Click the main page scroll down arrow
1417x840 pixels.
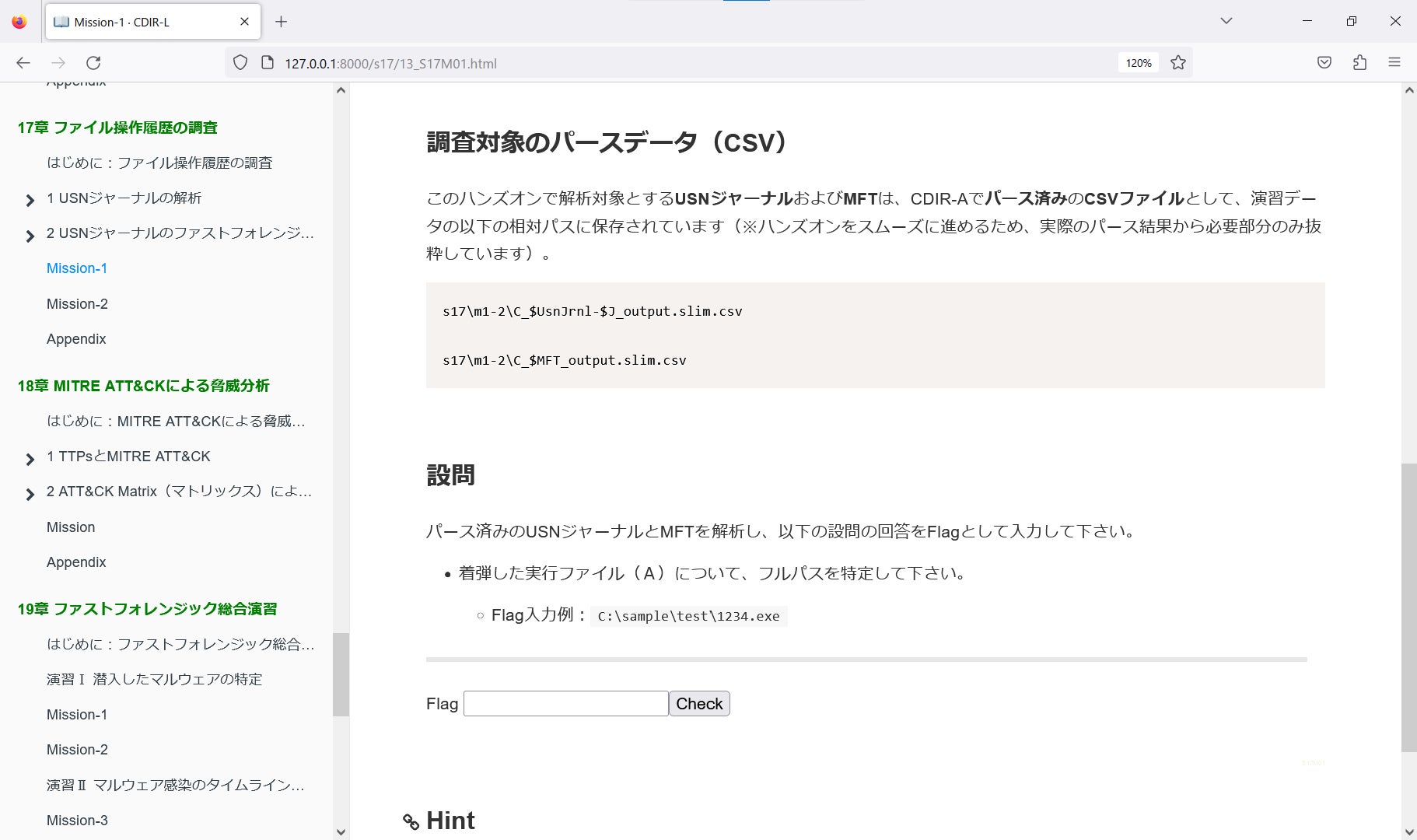(1408, 831)
